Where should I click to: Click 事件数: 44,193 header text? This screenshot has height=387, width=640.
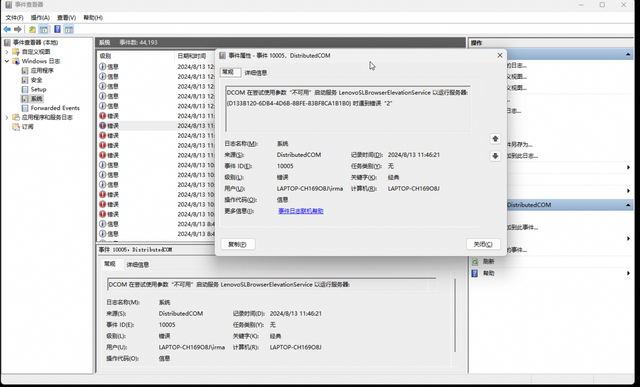point(138,42)
